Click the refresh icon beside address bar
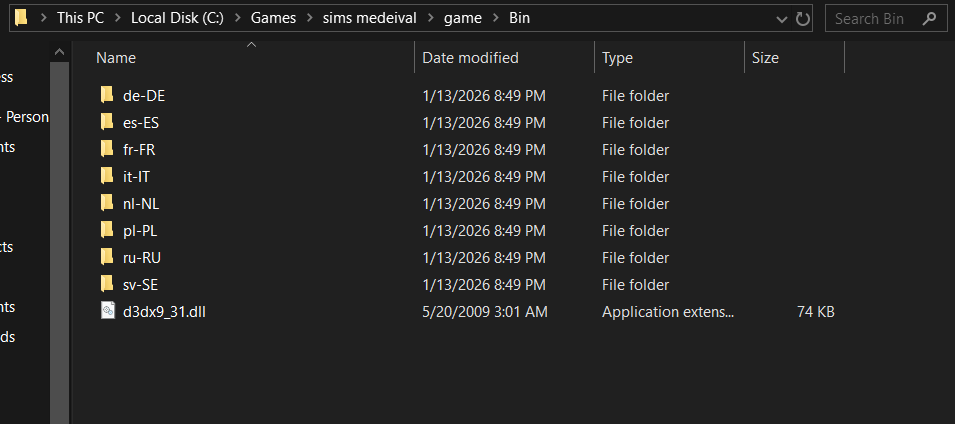This screenshot has width=955, height=424. click(x=803, y=19)
